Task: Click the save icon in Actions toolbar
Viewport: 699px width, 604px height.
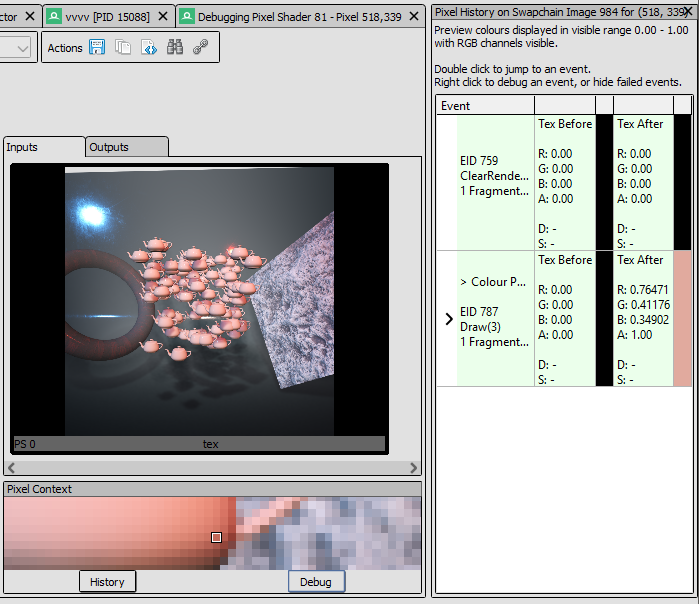Action: click(97, 47)
